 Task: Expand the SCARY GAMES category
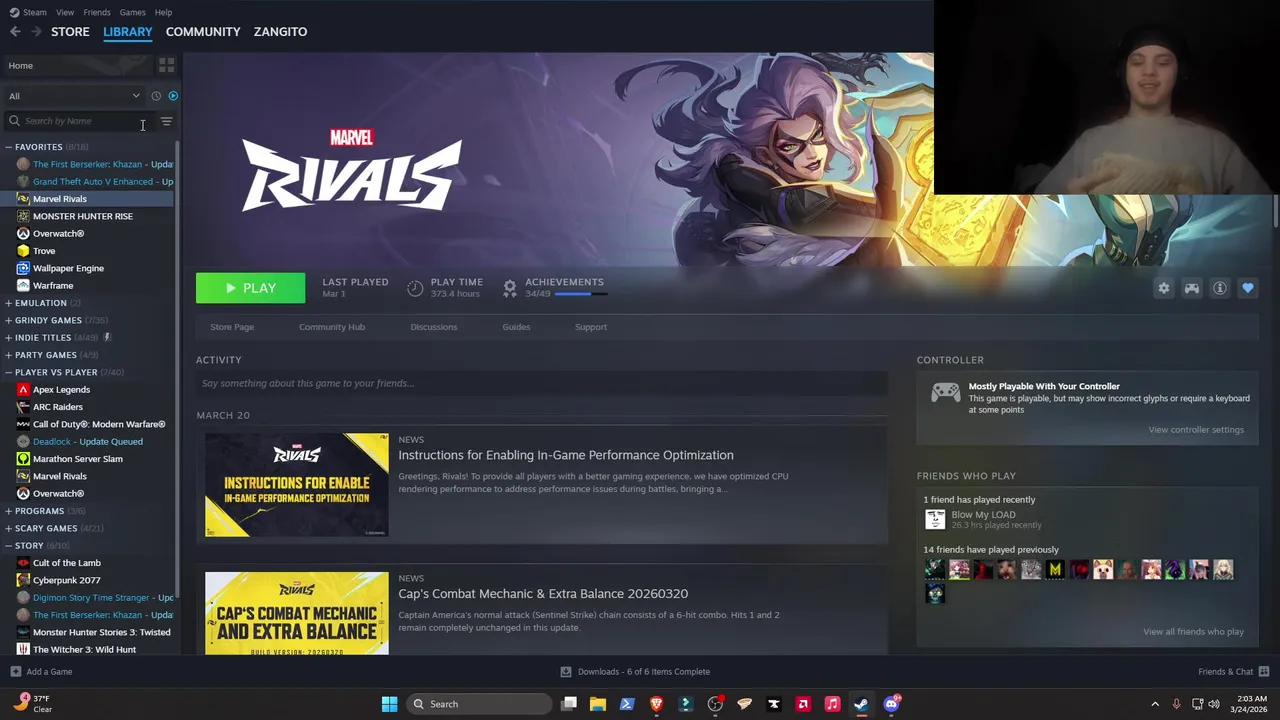(8, 528)
